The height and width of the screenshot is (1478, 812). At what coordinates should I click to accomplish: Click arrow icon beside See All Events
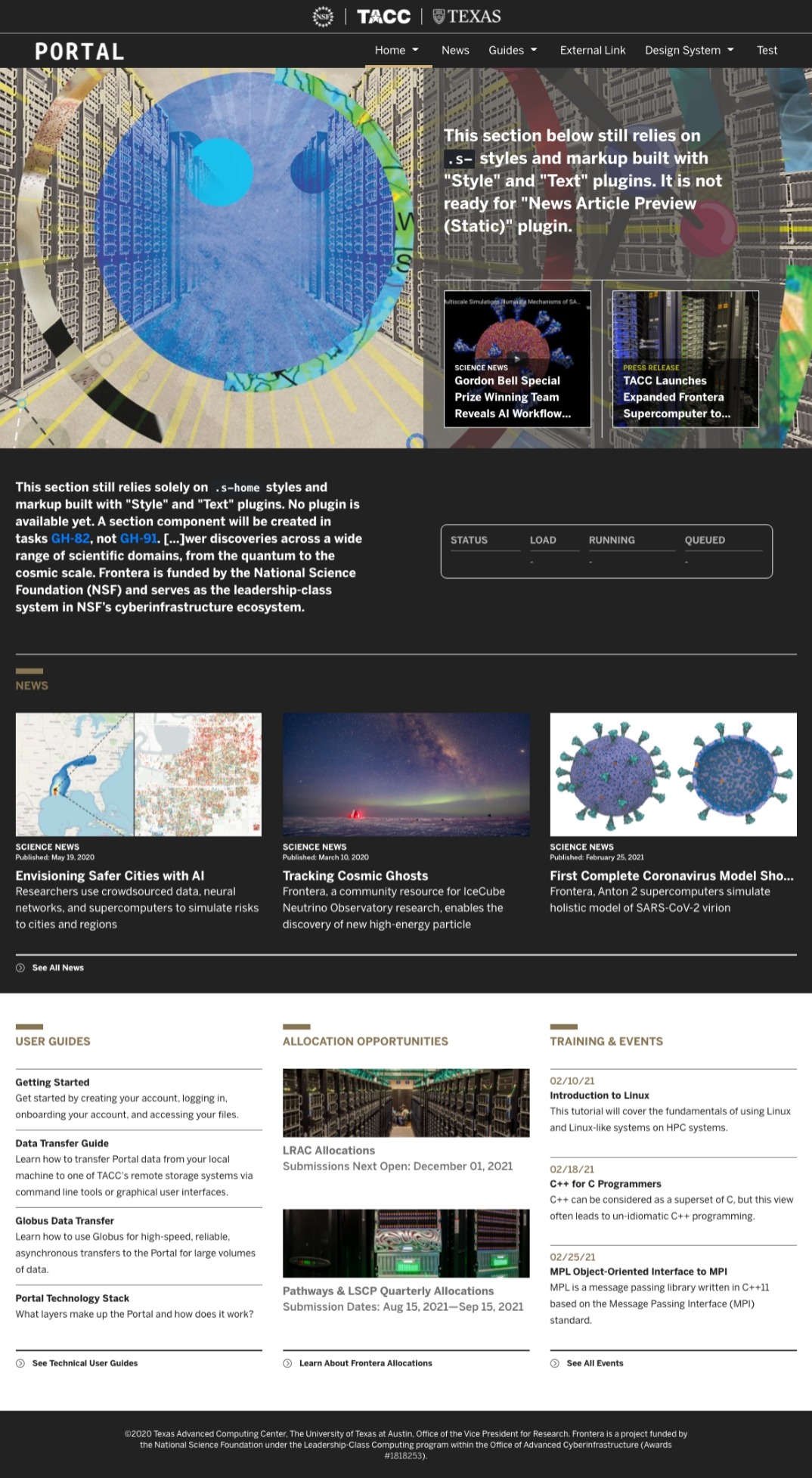point(555,1363)
